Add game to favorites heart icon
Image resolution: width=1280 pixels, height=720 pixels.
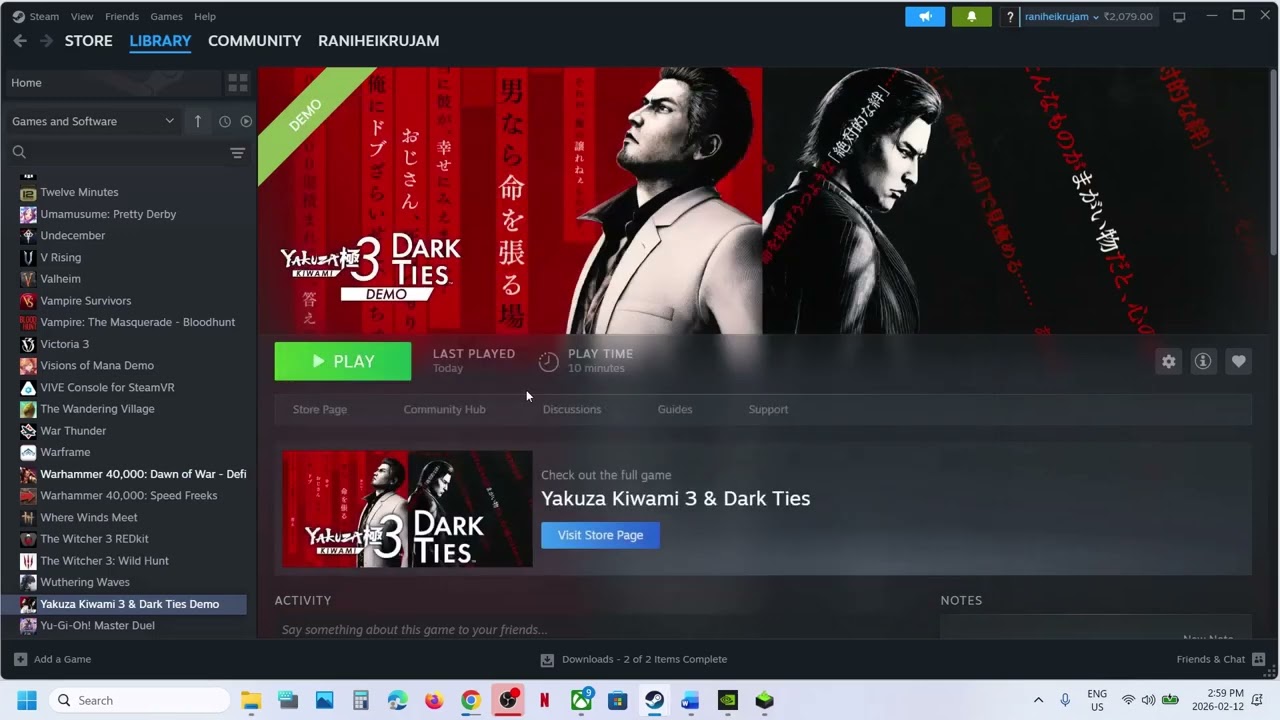[1238, 362]
